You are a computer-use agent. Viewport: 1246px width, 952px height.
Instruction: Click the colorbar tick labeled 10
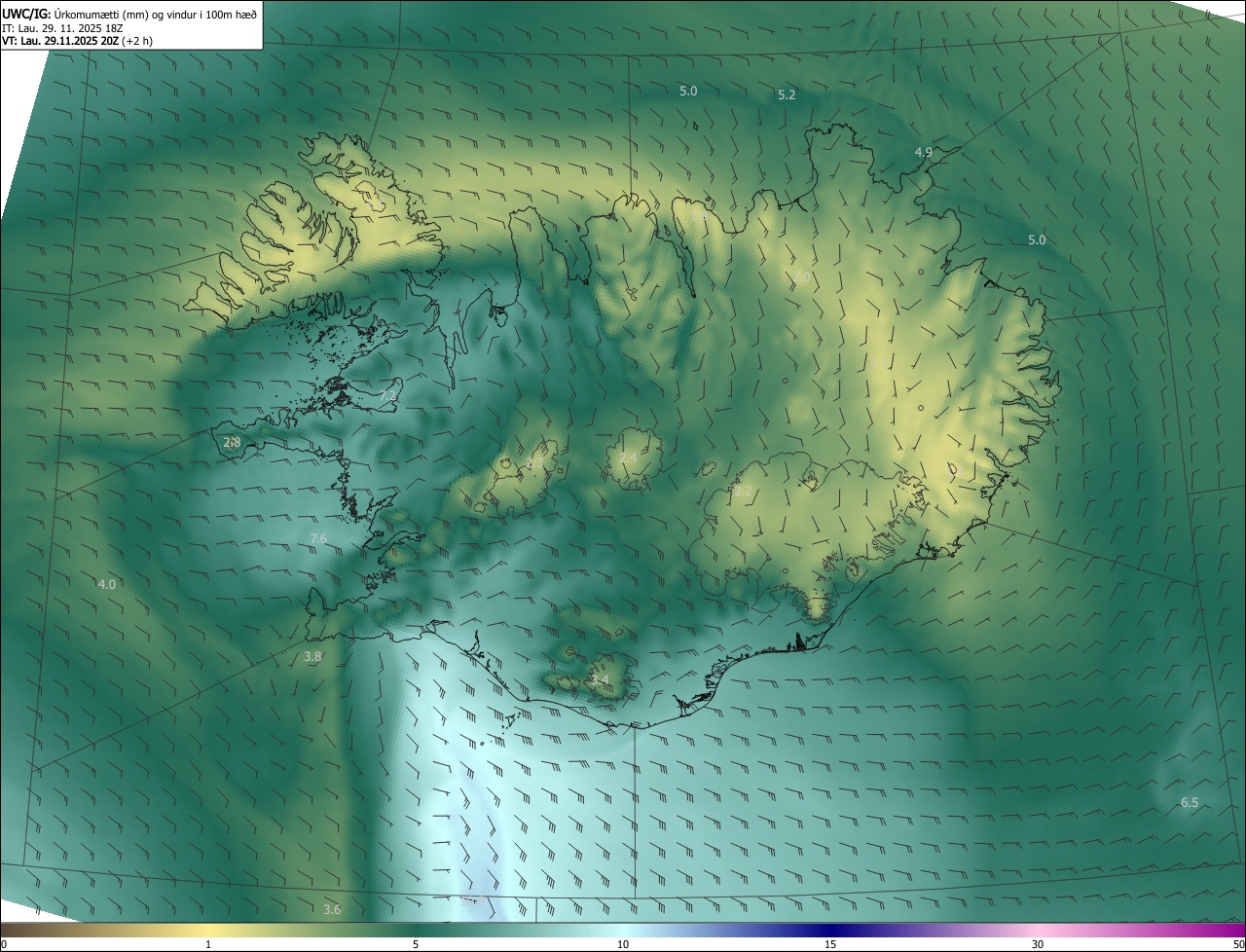[x=623, y=944]
